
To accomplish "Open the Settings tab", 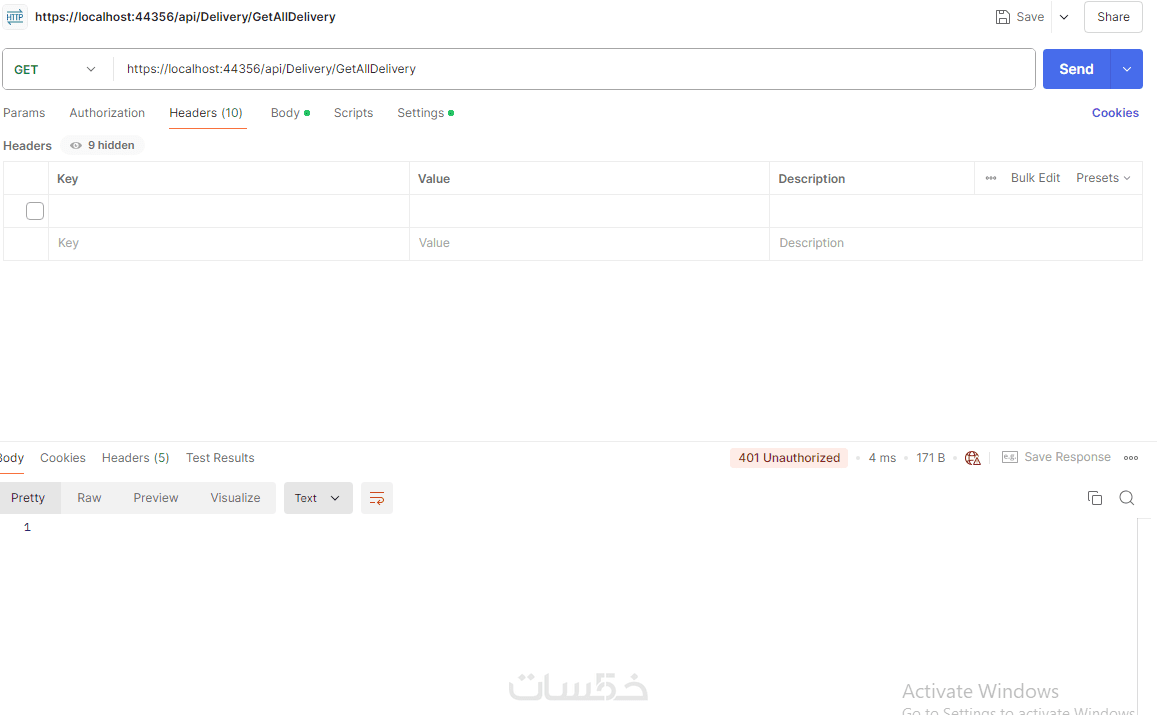I will tap(425, 113).
